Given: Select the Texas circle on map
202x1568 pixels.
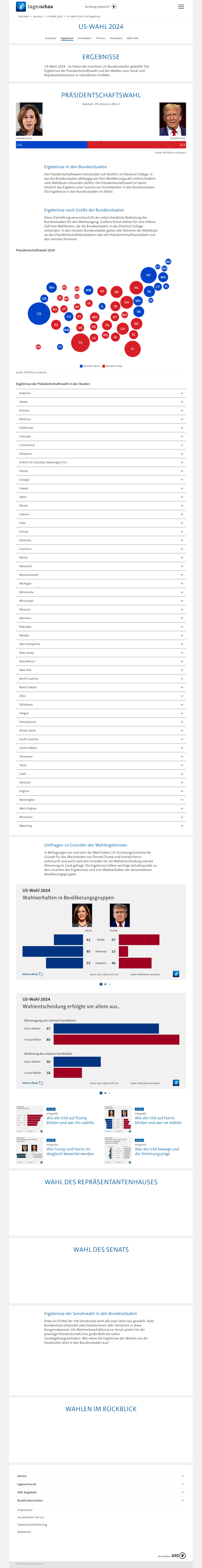Looking at the screenshot, I should [x=80, y=343].
